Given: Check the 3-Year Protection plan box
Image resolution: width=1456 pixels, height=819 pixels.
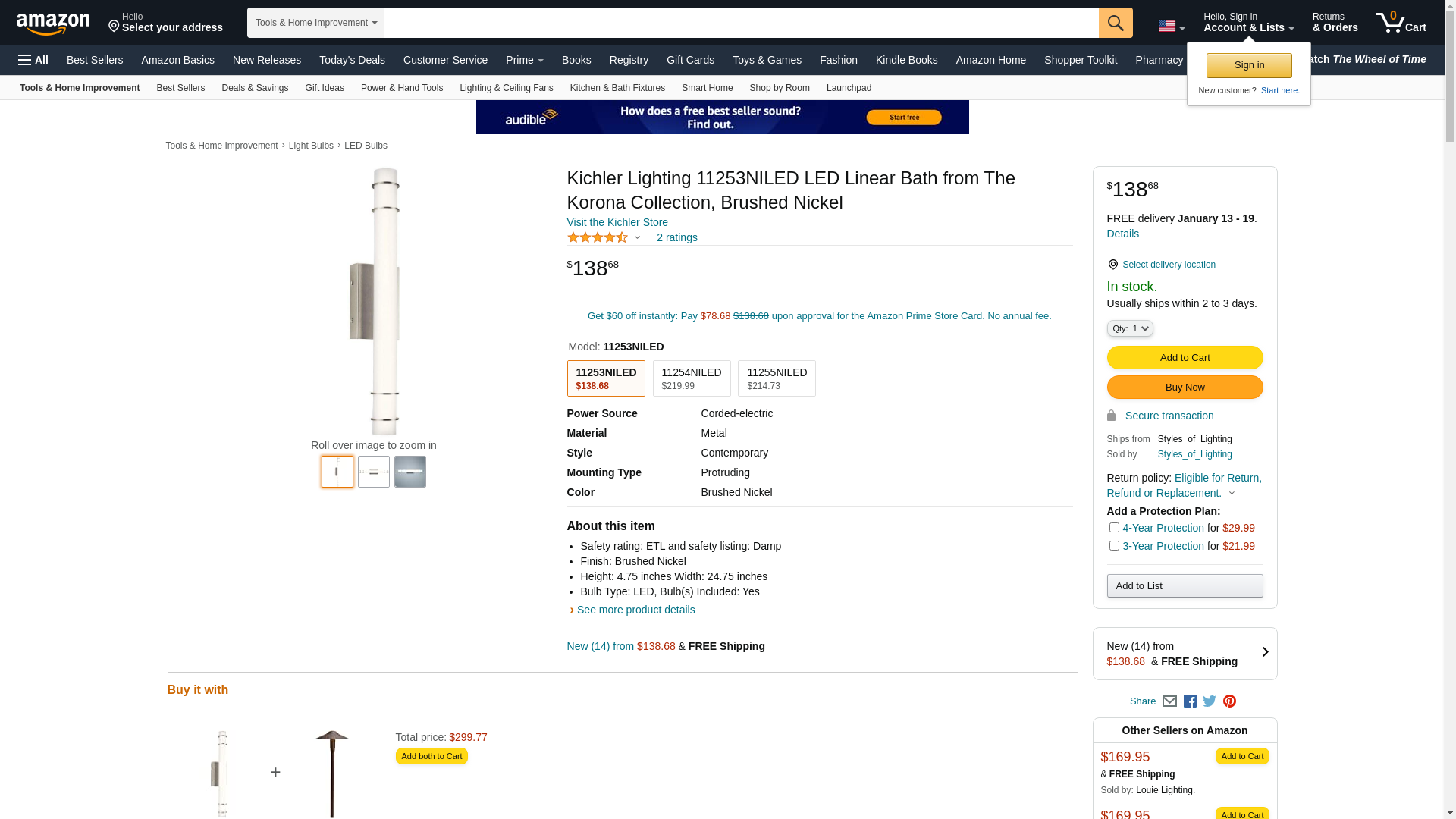Looking at the screenshot, I should point(1114,546).
